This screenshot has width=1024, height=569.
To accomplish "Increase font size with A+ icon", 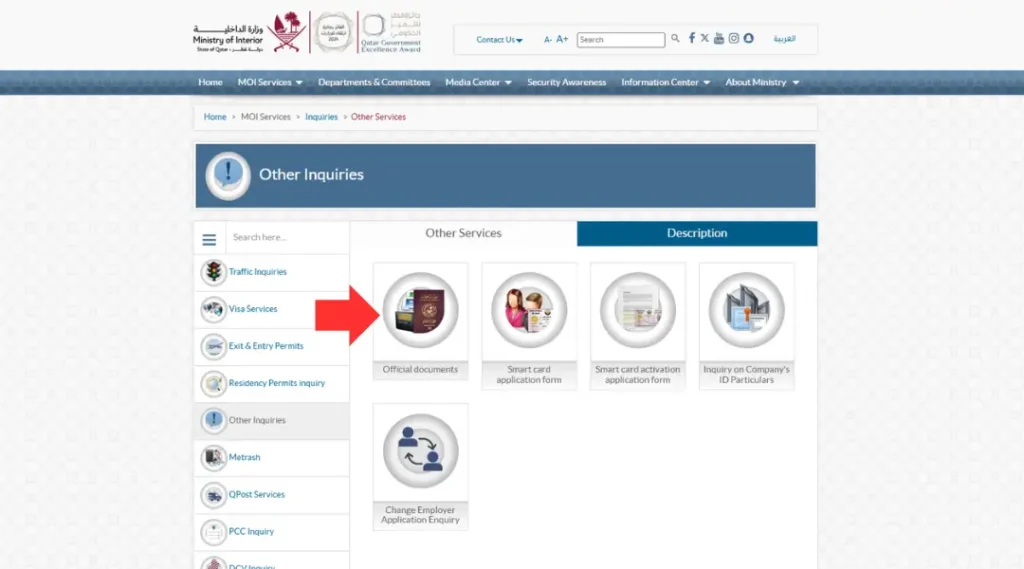I will tap(562, 39).
